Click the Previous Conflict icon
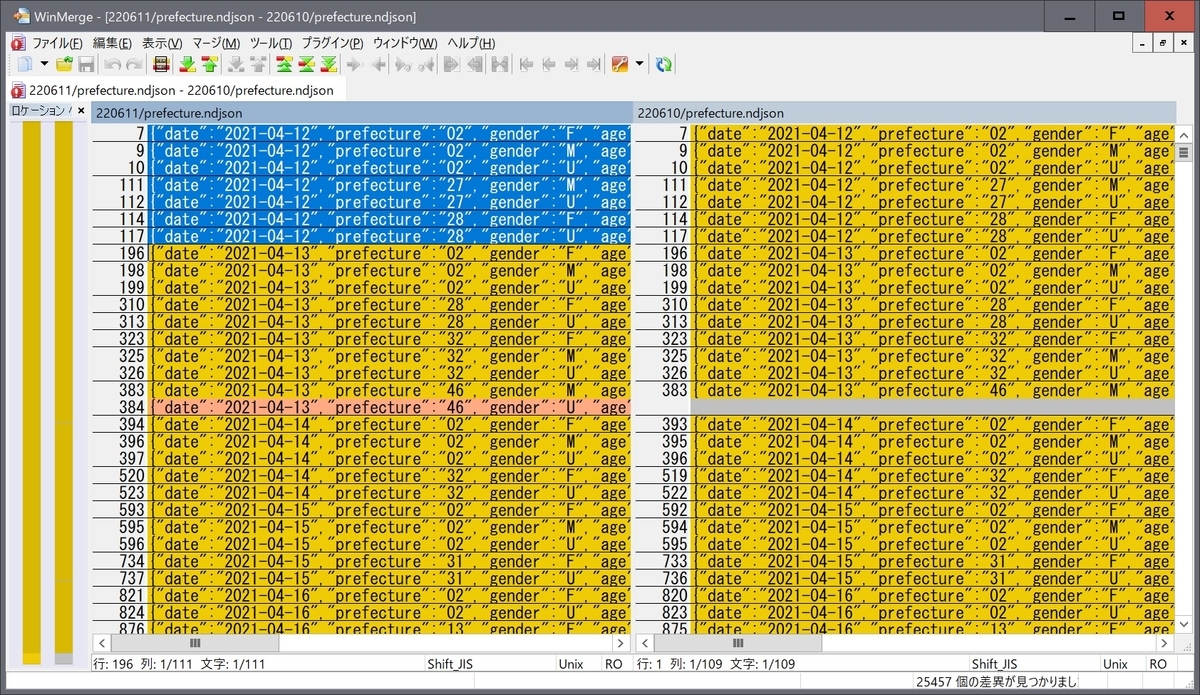Image resolution: width=1200 pixels, height=695 pixels. (258, 64)
